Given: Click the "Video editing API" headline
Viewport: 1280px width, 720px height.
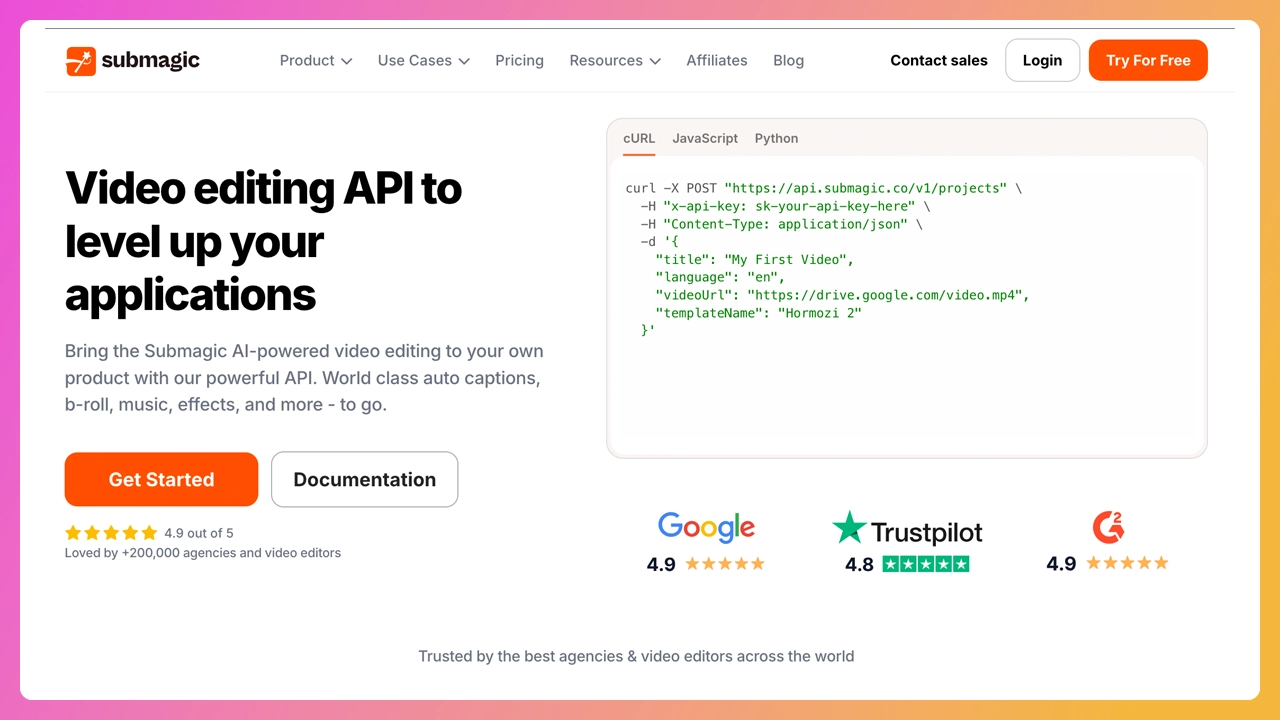Looking at the screenshot, I should tap(263, 241).
